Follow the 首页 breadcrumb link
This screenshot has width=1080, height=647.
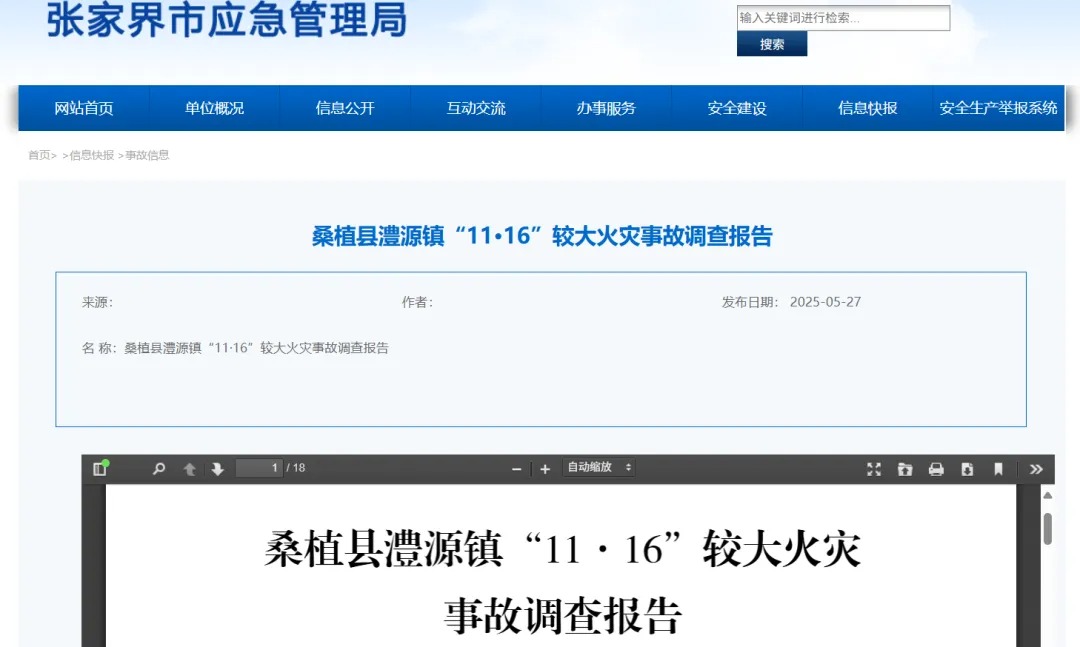(39, 155)
